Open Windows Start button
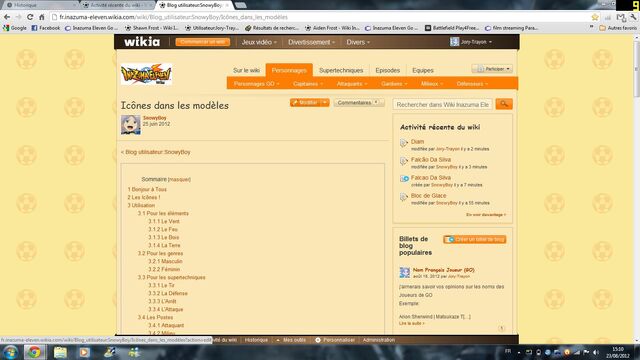640x360 pixels. point(10,352)
